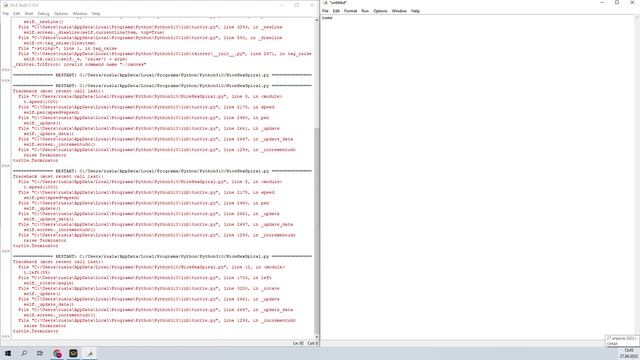This screenshot has height=360, width=640.
Task: Close the untitled editor window
Action: point(632,3)
